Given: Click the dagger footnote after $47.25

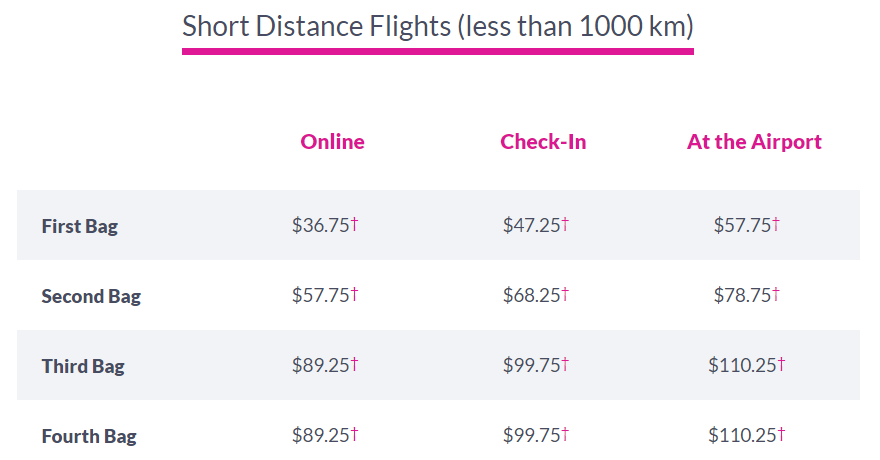Looking at the screenshot, I should (565, 224).
